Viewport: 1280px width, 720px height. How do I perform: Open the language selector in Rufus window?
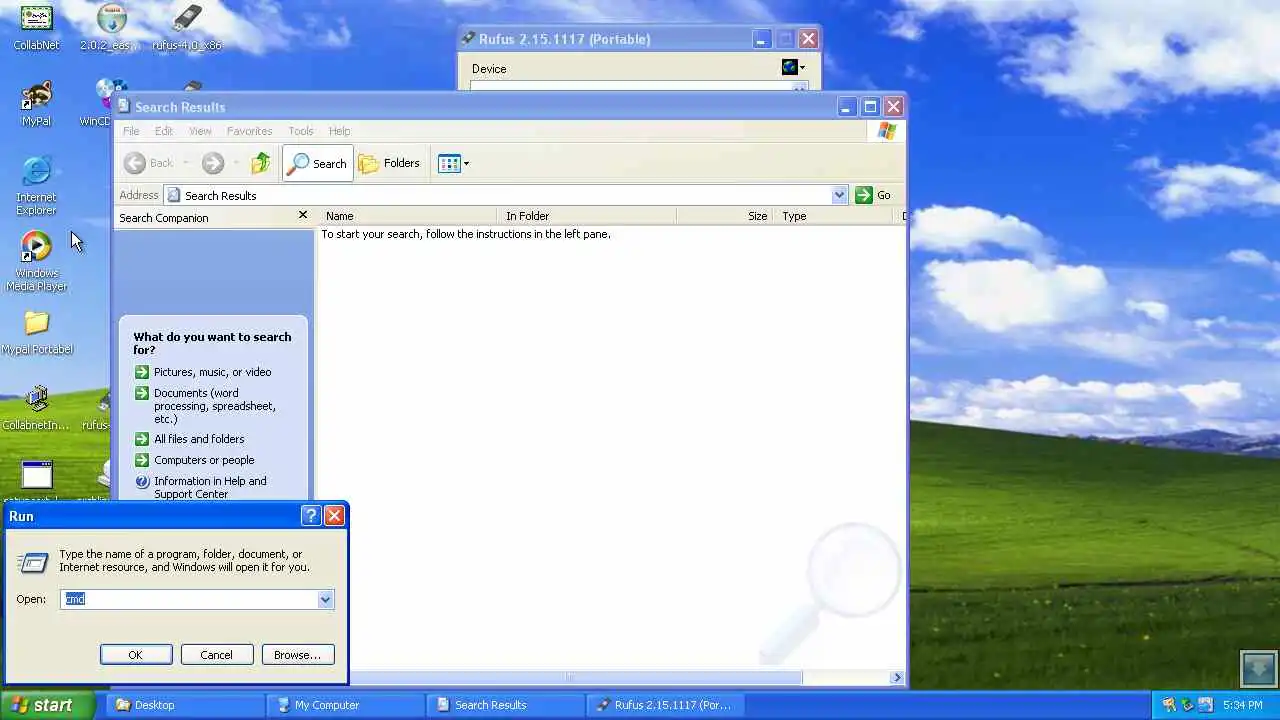click(x=793, y=67)
